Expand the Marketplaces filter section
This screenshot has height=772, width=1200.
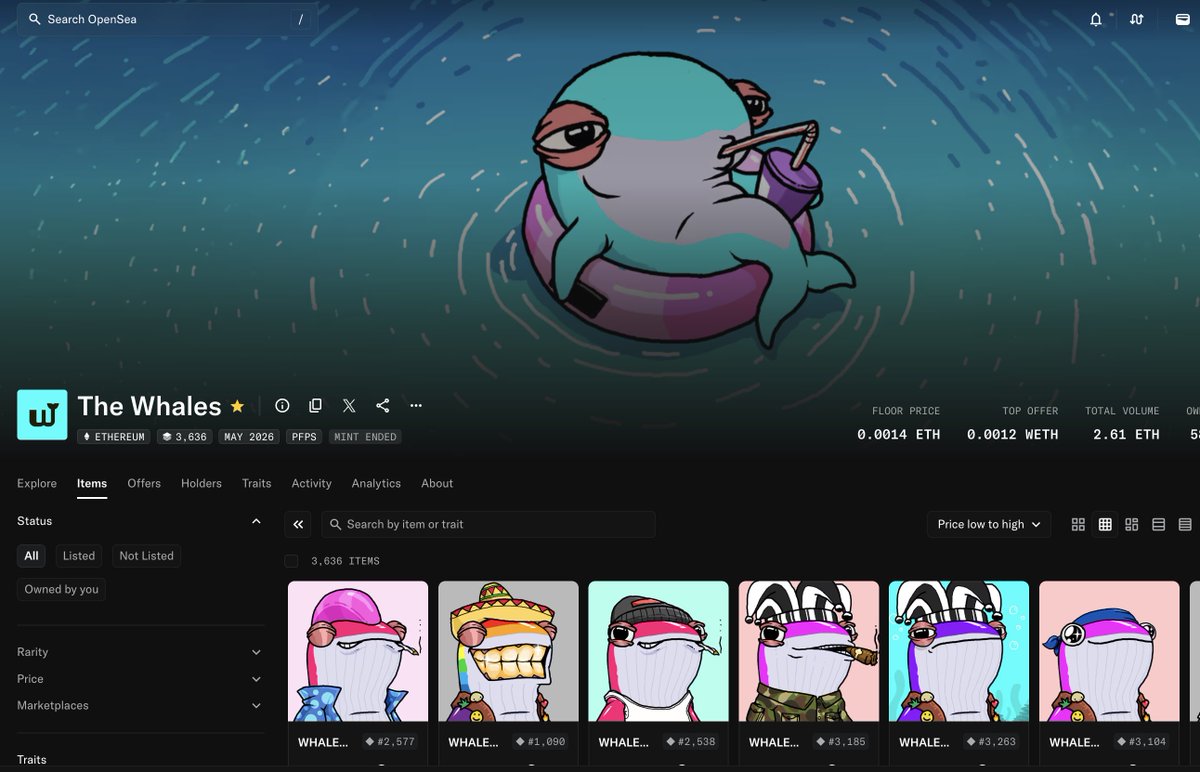pos(141,705)
